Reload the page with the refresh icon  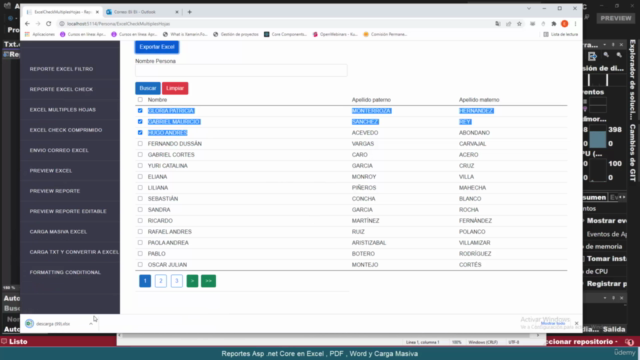point(49,24)
